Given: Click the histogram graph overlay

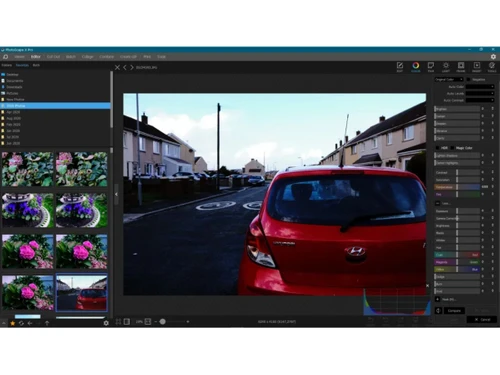Looking at the screenshot, I should [x=397, y=302].
